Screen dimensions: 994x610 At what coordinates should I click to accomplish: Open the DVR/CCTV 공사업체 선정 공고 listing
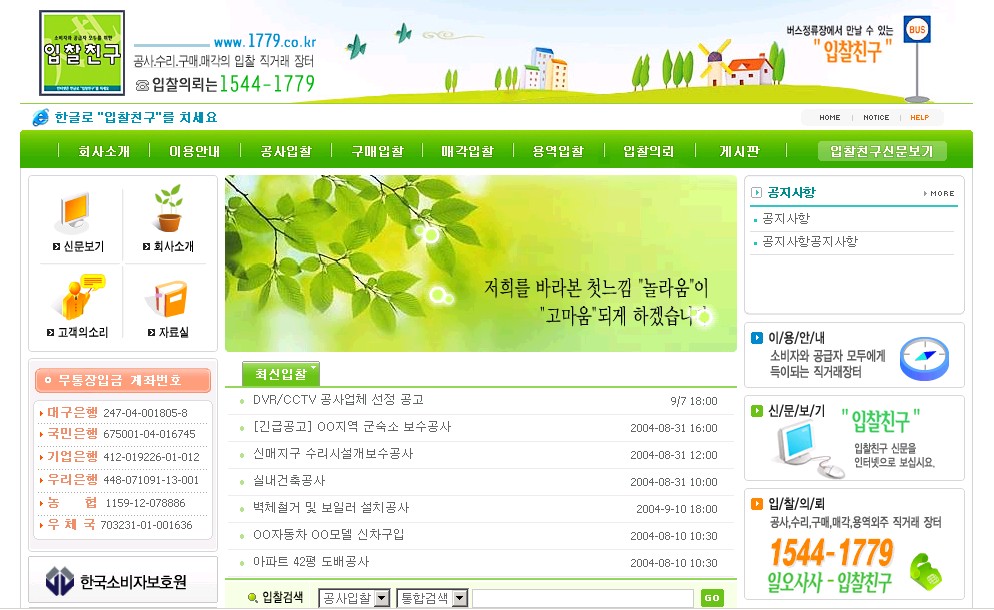click(x=339, y=399)
